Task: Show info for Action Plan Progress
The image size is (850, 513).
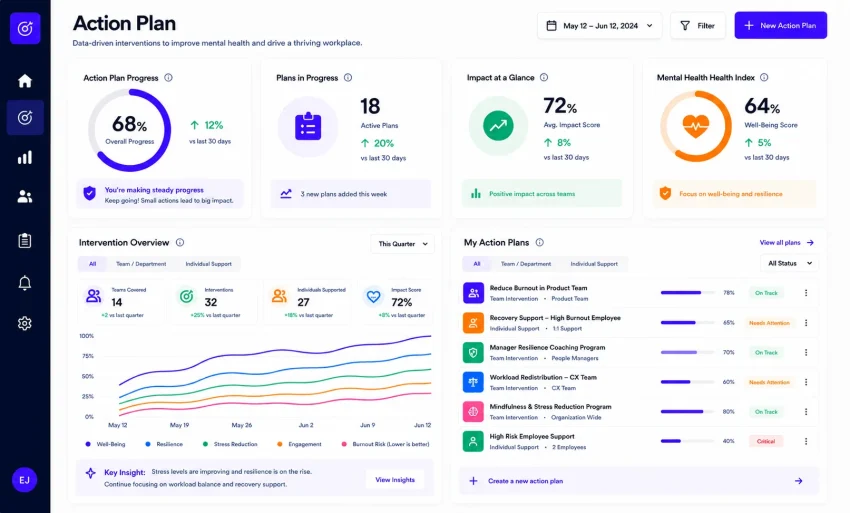Action: pos(169,78)
